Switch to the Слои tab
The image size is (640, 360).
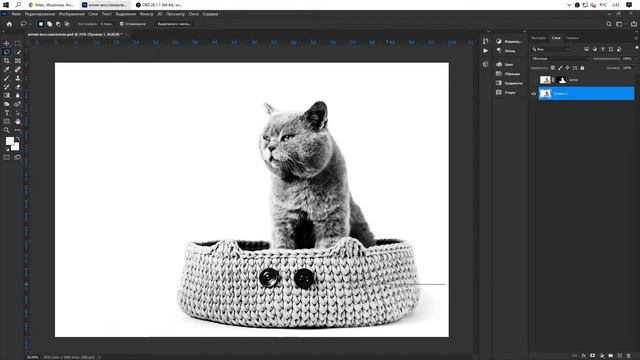556,38
